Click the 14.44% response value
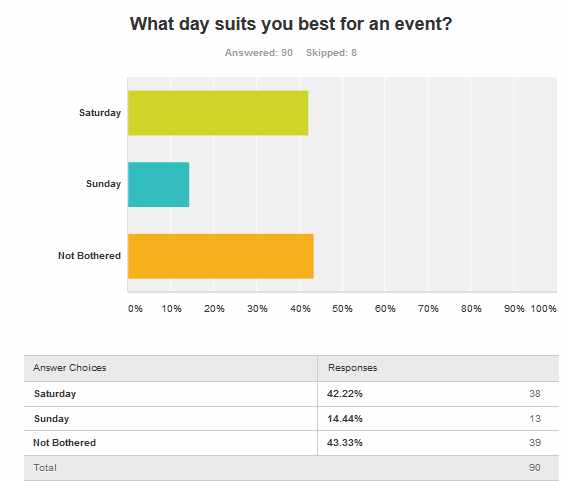The height and width of the screenshot is (481, 564). point(345,419)
